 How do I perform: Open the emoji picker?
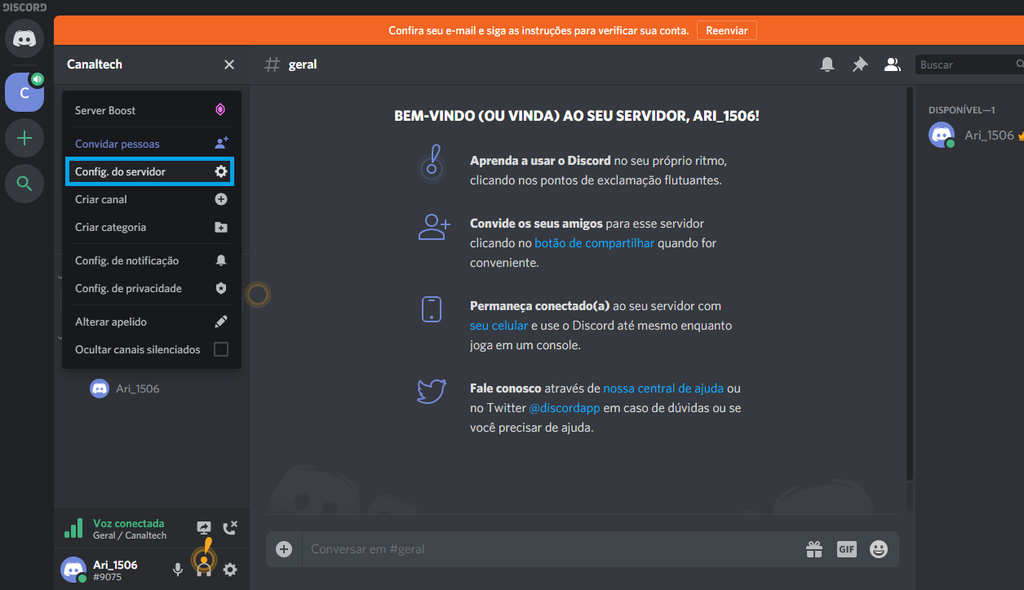coord(878,549)
